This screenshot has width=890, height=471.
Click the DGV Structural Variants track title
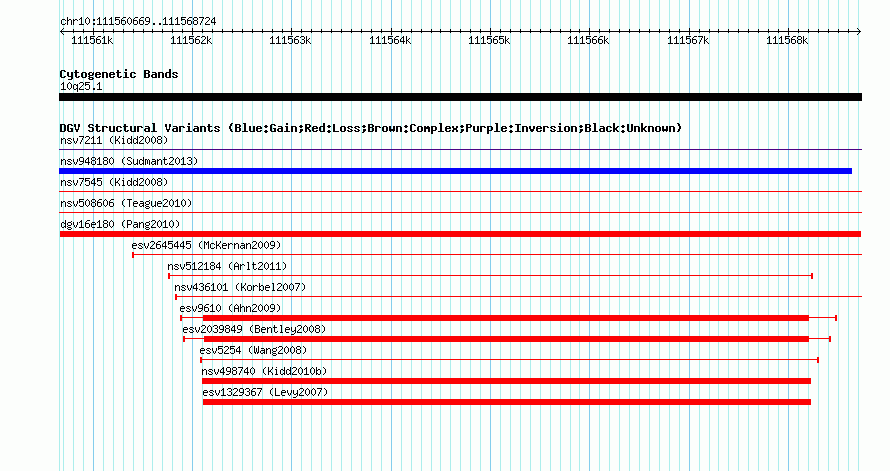tap(371, 128)
